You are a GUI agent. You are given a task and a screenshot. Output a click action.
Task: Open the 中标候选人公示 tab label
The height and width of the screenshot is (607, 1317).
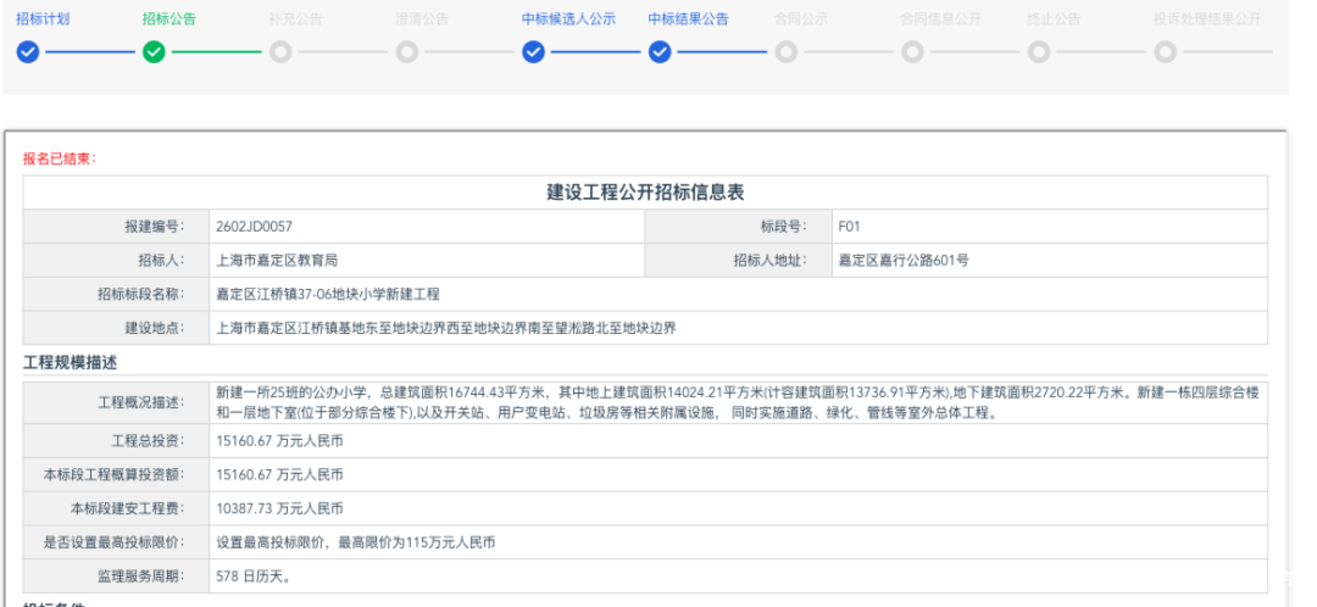[568, 19]
